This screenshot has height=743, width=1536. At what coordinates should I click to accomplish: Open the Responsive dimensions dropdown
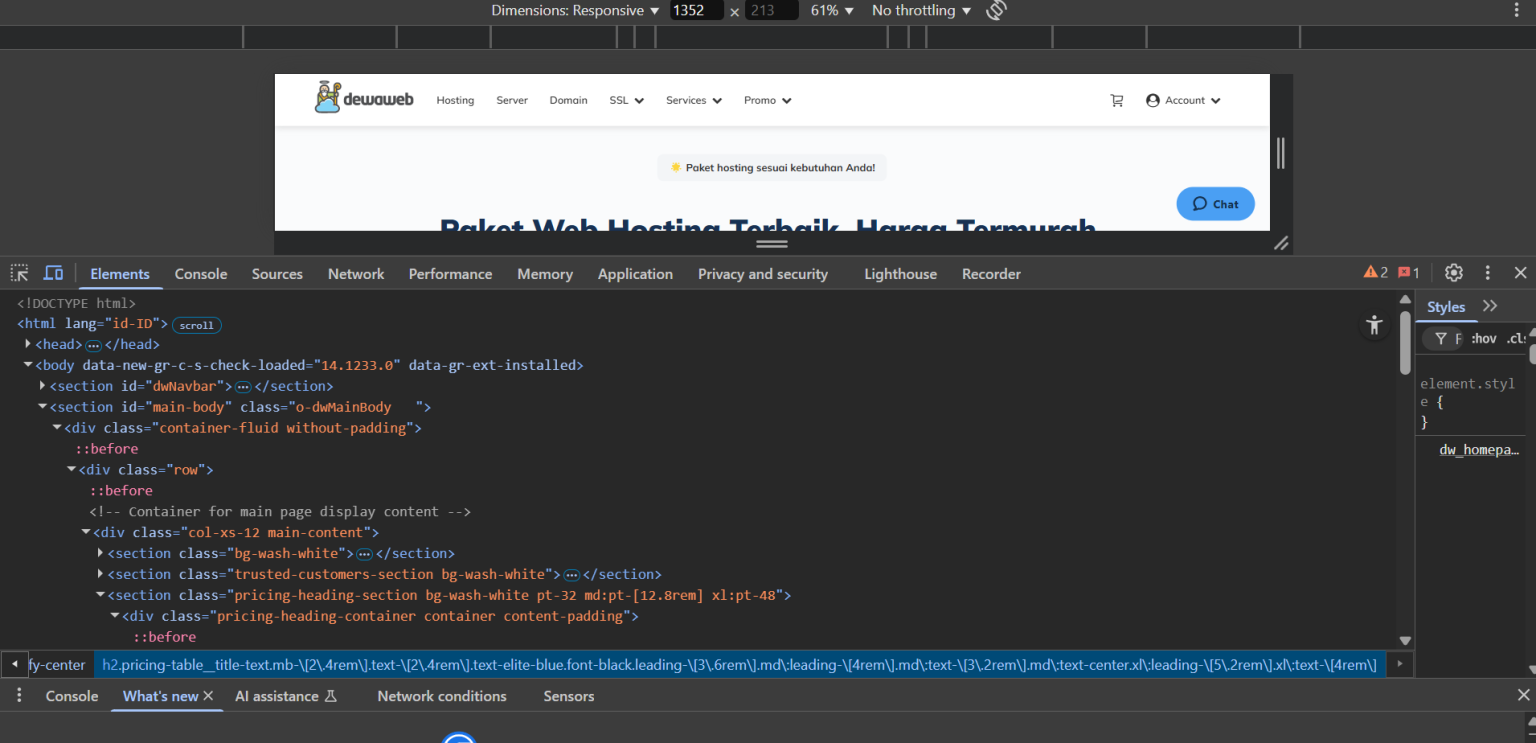(576, 11)
